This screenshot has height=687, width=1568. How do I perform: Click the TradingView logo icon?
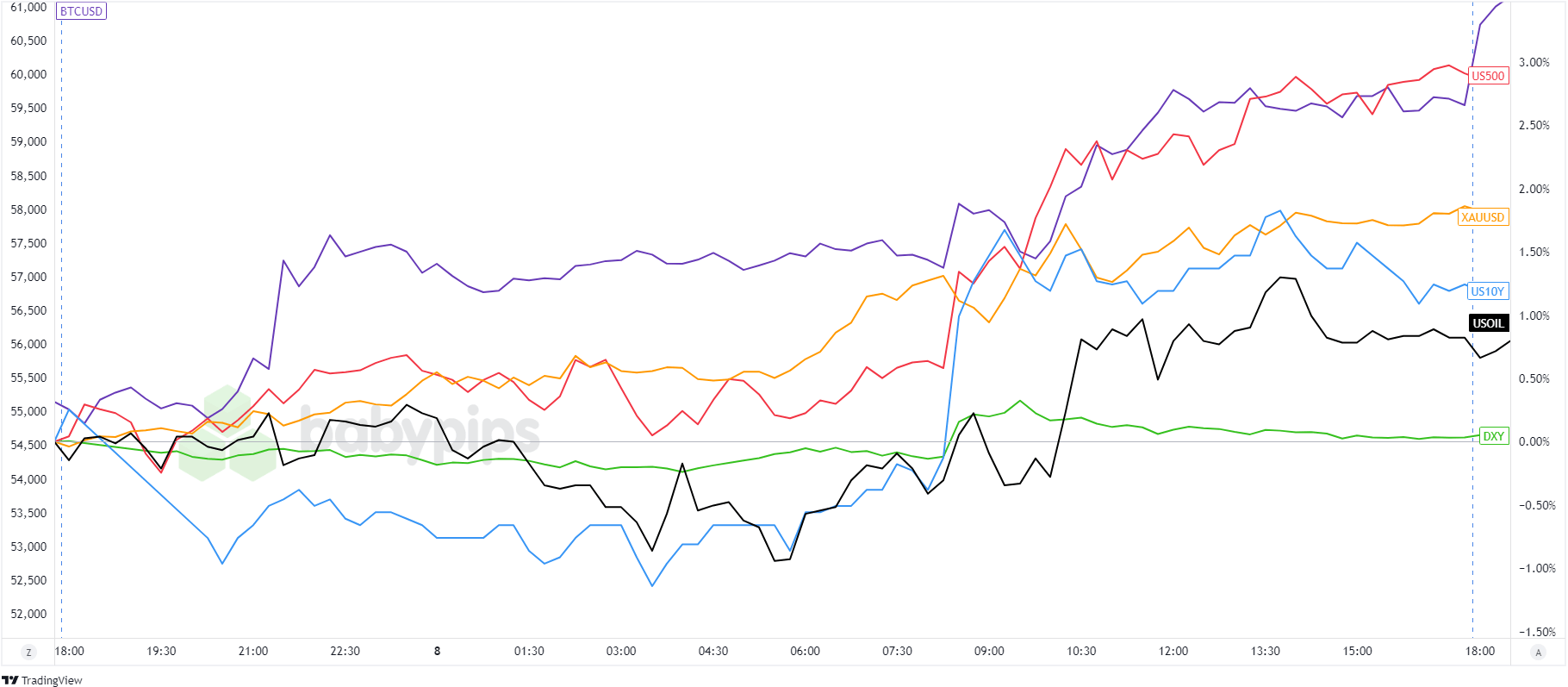(x=10, y=680)
